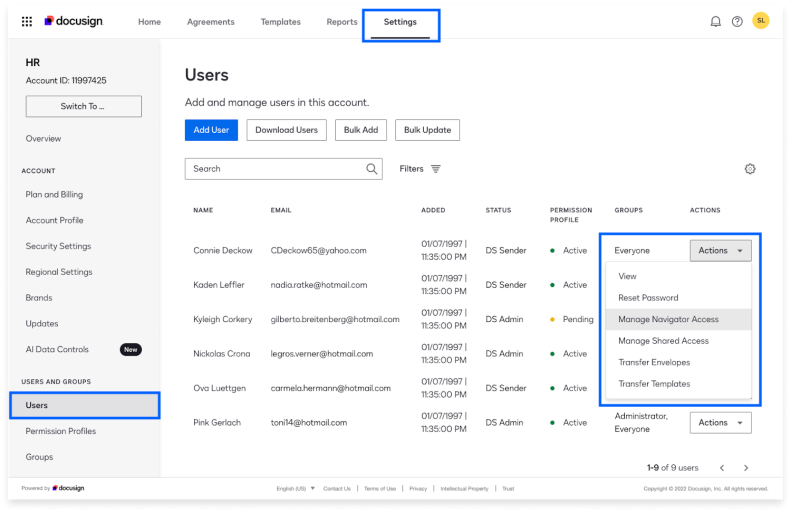Open Updates in the sidebar
791x512 pixels.
42,323
